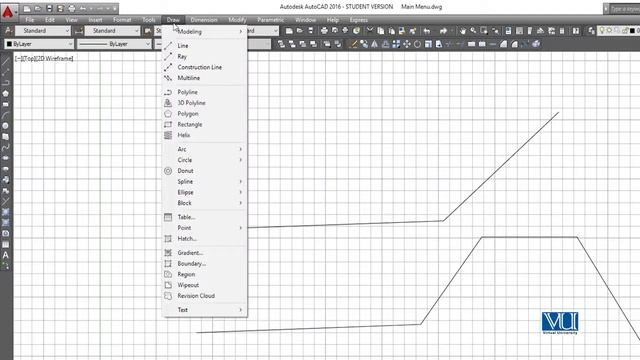Image resolution: width=640 pixels, height=360 pixels.
Task: Toggle layer freeze sun icon
Action: (x=609, y=31)
